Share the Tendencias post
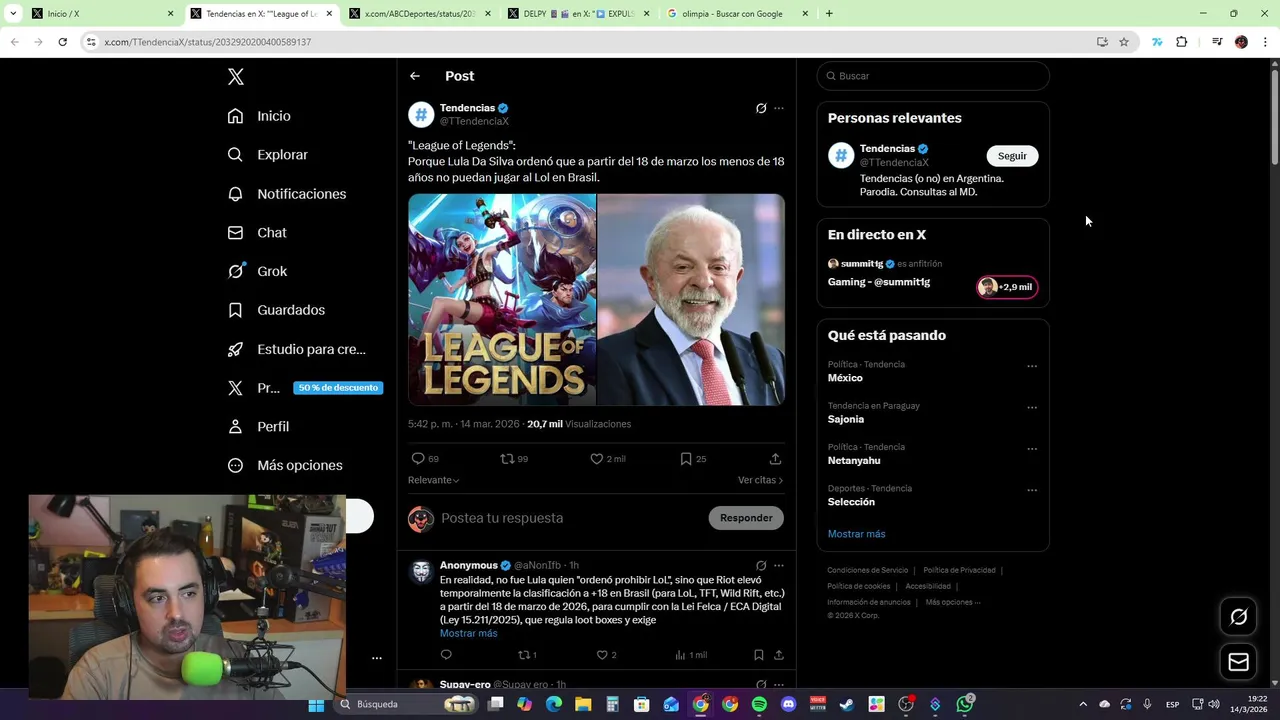 (x=775, y=459)
